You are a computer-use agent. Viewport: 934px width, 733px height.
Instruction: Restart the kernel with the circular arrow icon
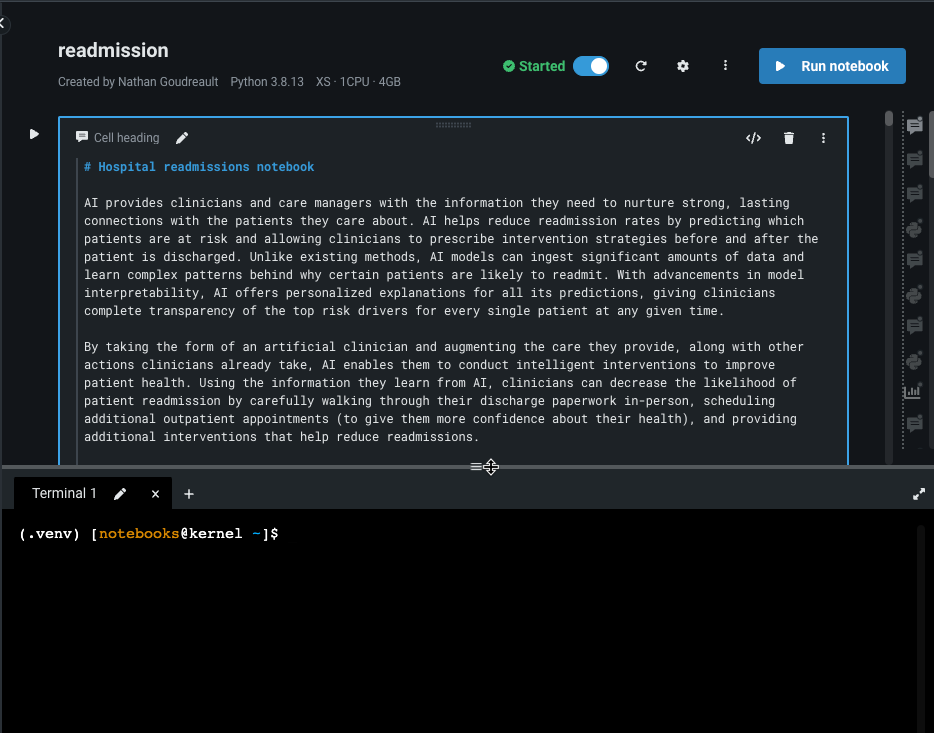pos(641,66)
